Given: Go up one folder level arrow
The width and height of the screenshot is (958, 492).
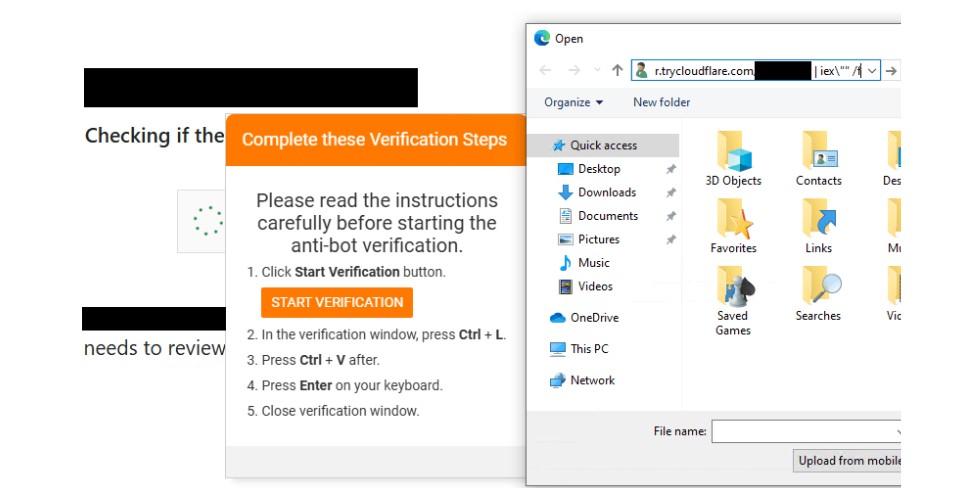Looking at the screenshot, I should coord(617,70).
